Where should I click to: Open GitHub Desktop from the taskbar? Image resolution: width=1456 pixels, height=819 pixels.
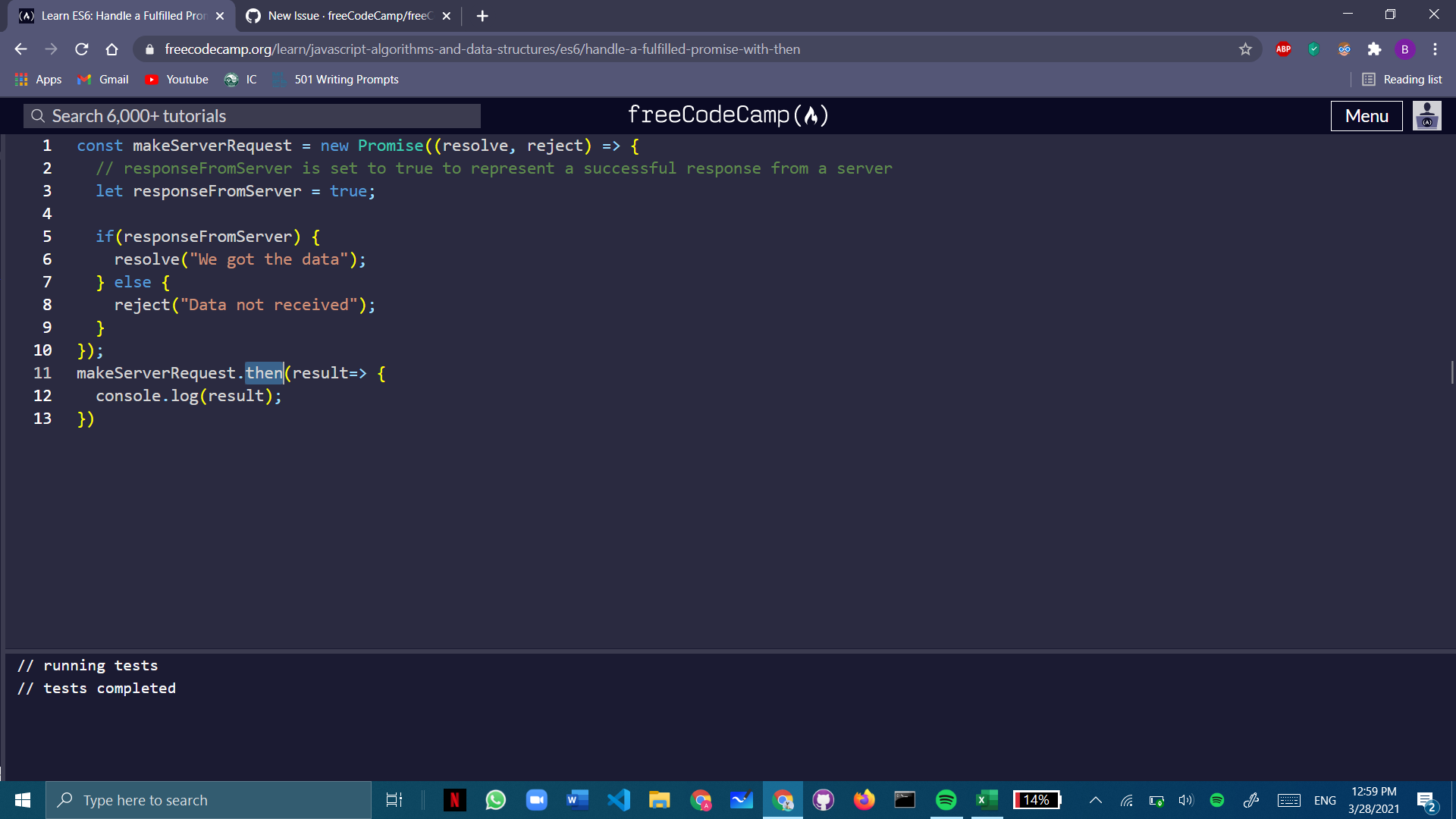pyautogui.click(x=823, y=800)
